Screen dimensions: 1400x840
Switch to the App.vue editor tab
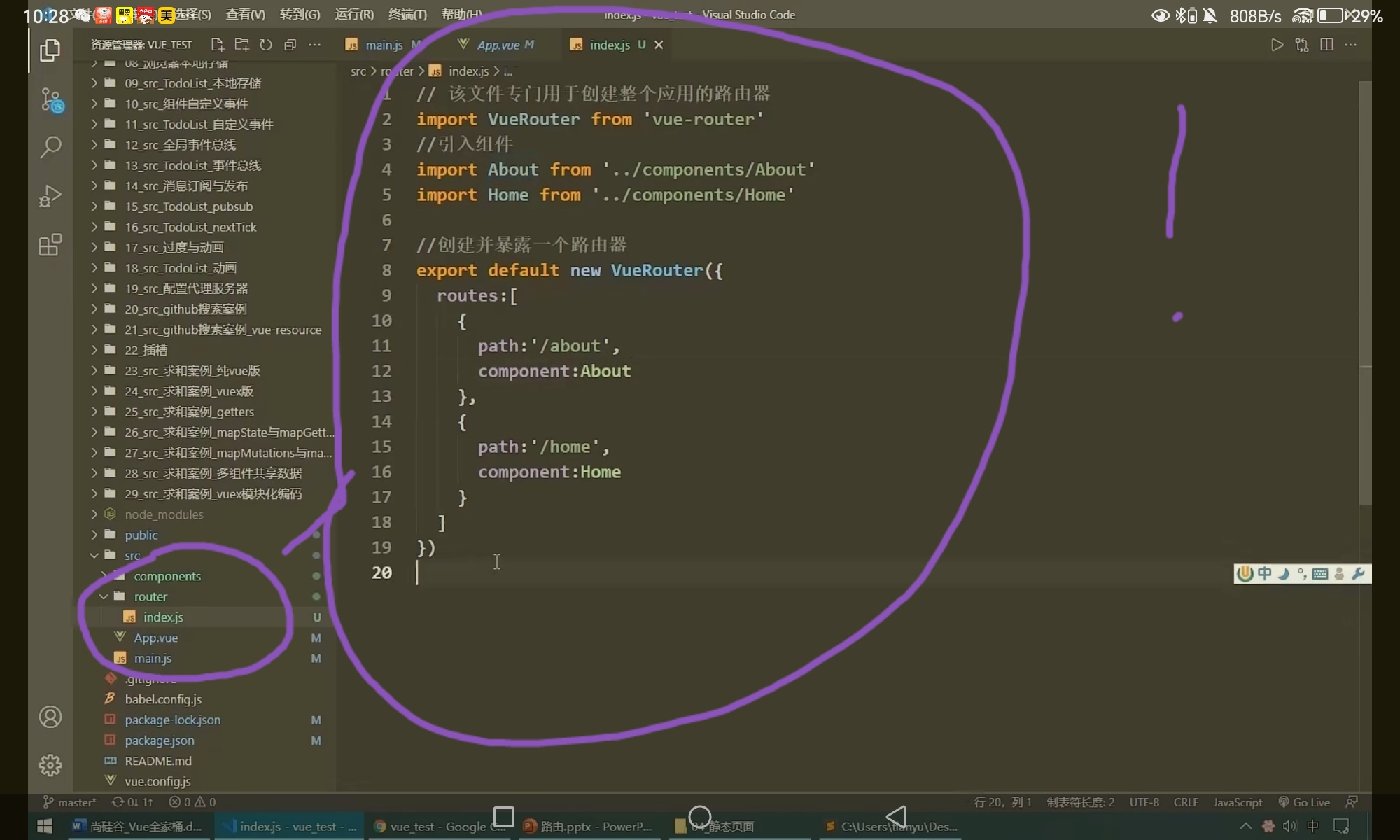[498, 45]
